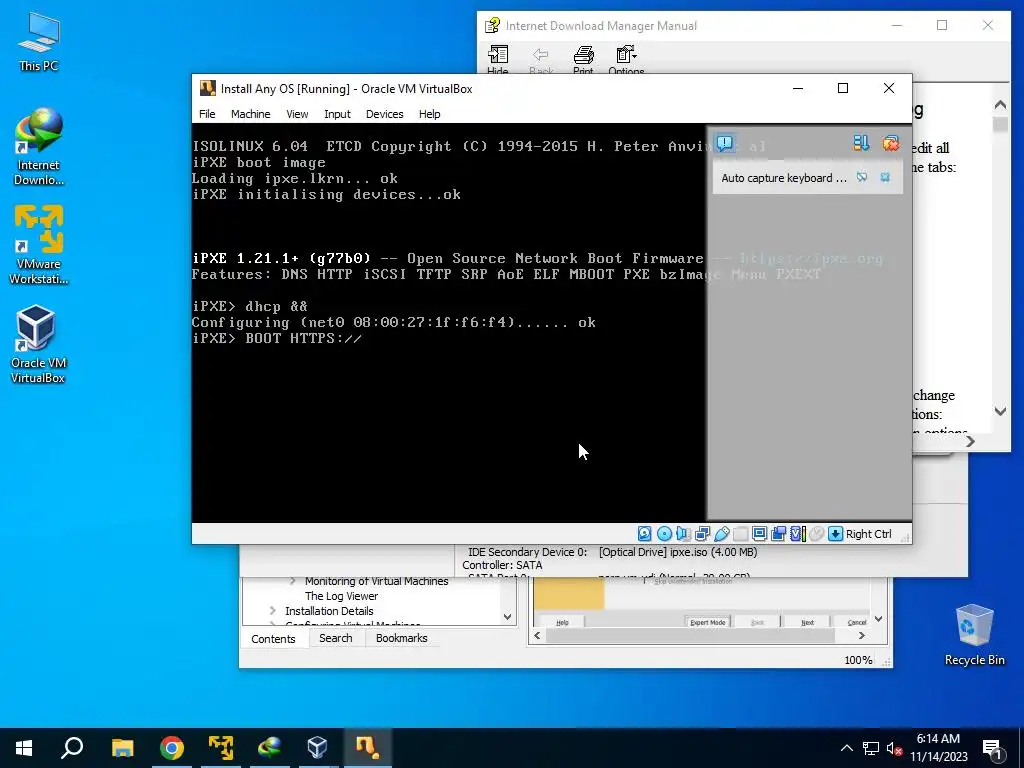Click the keyboard capture arrow icon
Image resolution: width=1024 pixels, height=768 pixels.
click(835, 534)
